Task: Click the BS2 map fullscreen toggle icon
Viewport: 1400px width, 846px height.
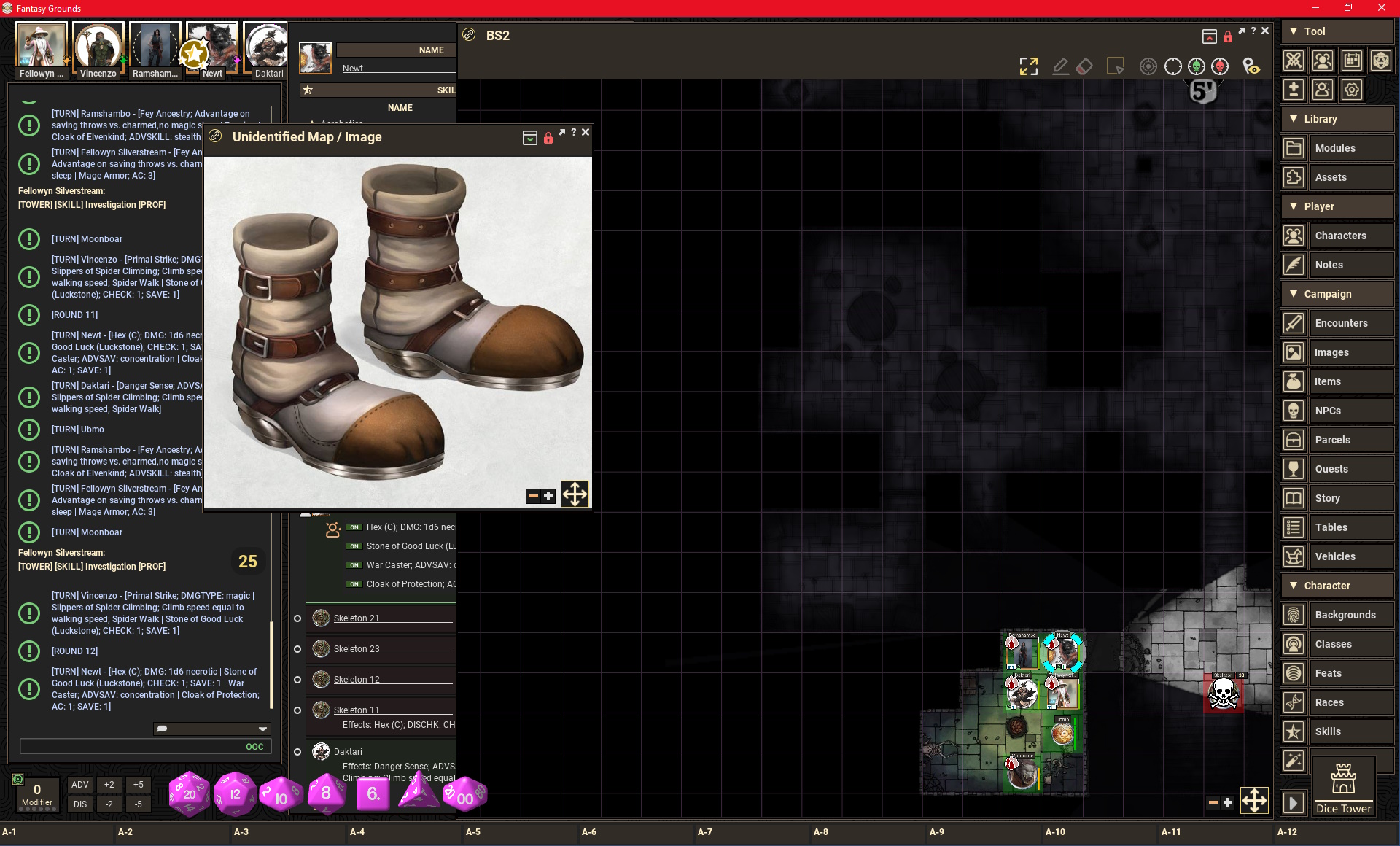Action: [1028, 66]
